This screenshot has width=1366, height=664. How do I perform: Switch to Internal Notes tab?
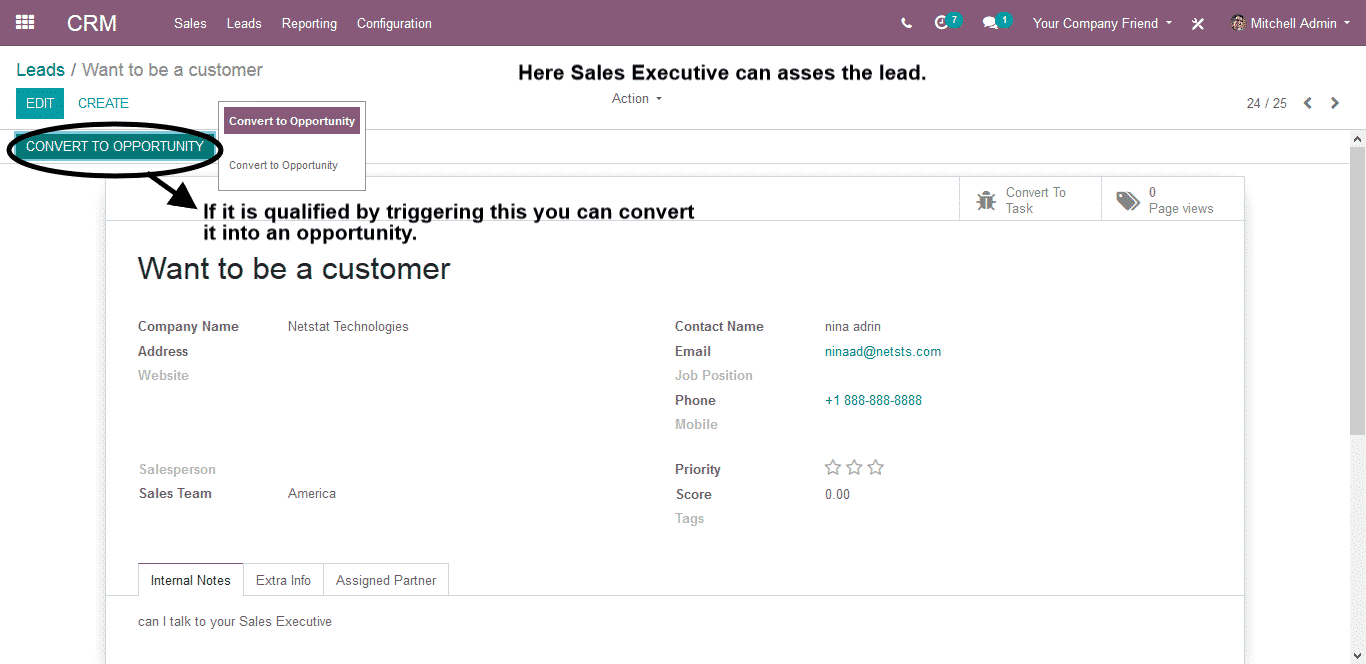click(x=191, y=580)
